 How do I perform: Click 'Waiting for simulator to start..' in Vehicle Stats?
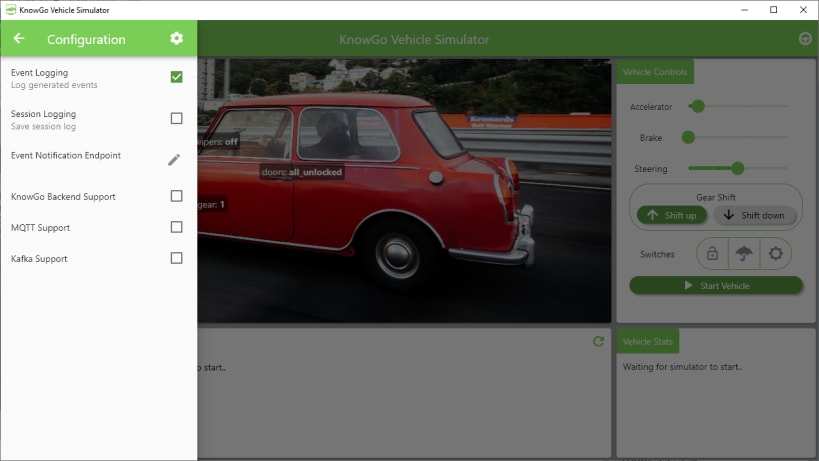pos(682,367)
